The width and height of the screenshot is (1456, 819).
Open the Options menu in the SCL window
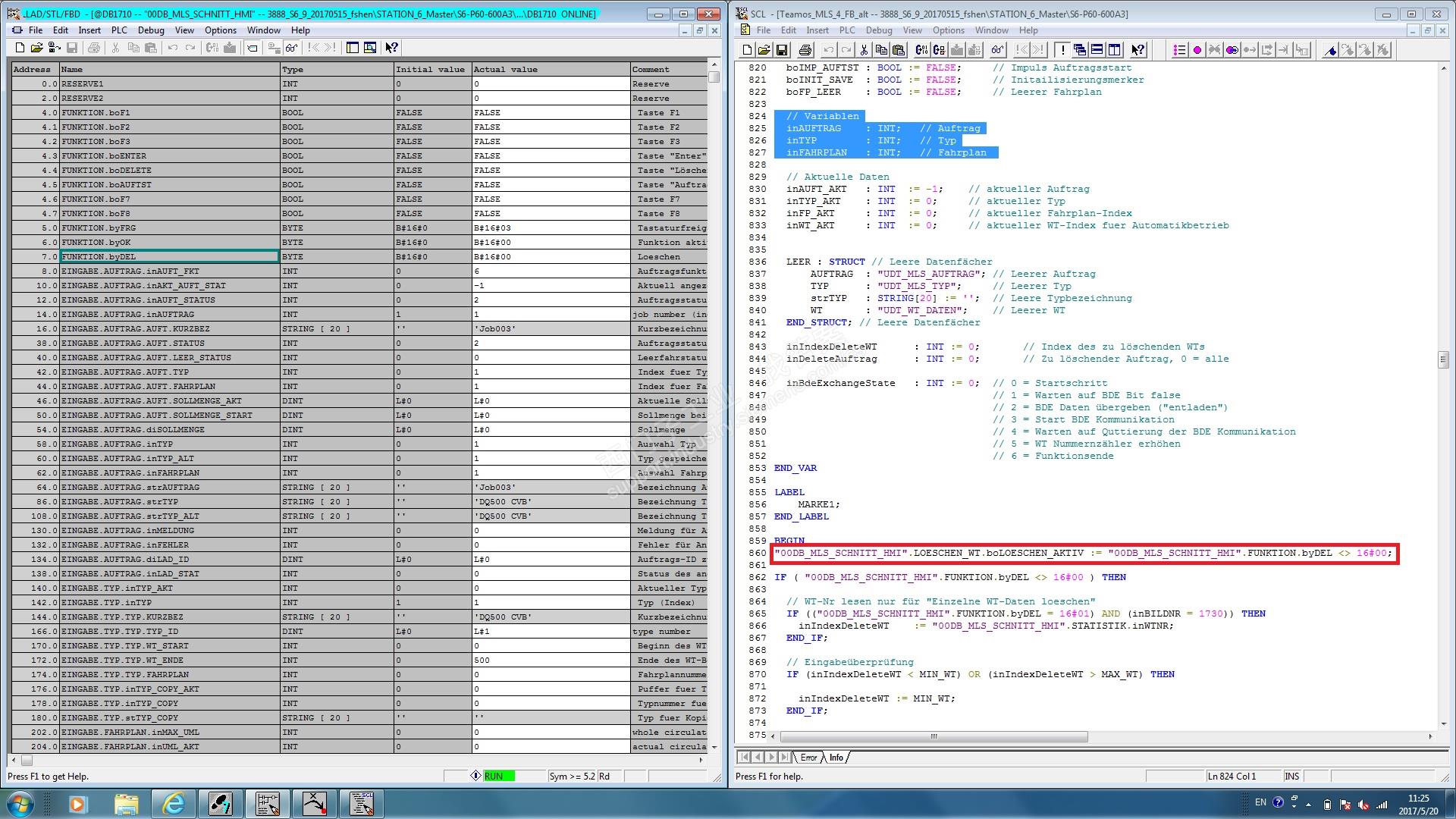click(x=948, y=30)
